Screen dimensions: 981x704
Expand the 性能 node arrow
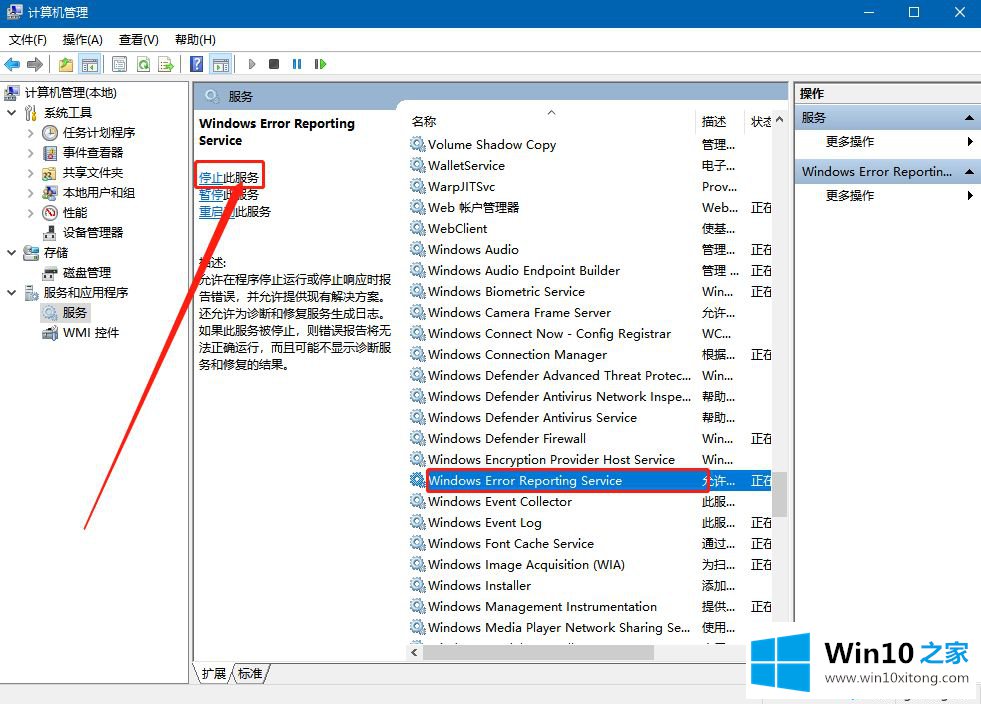pos(30,213)
